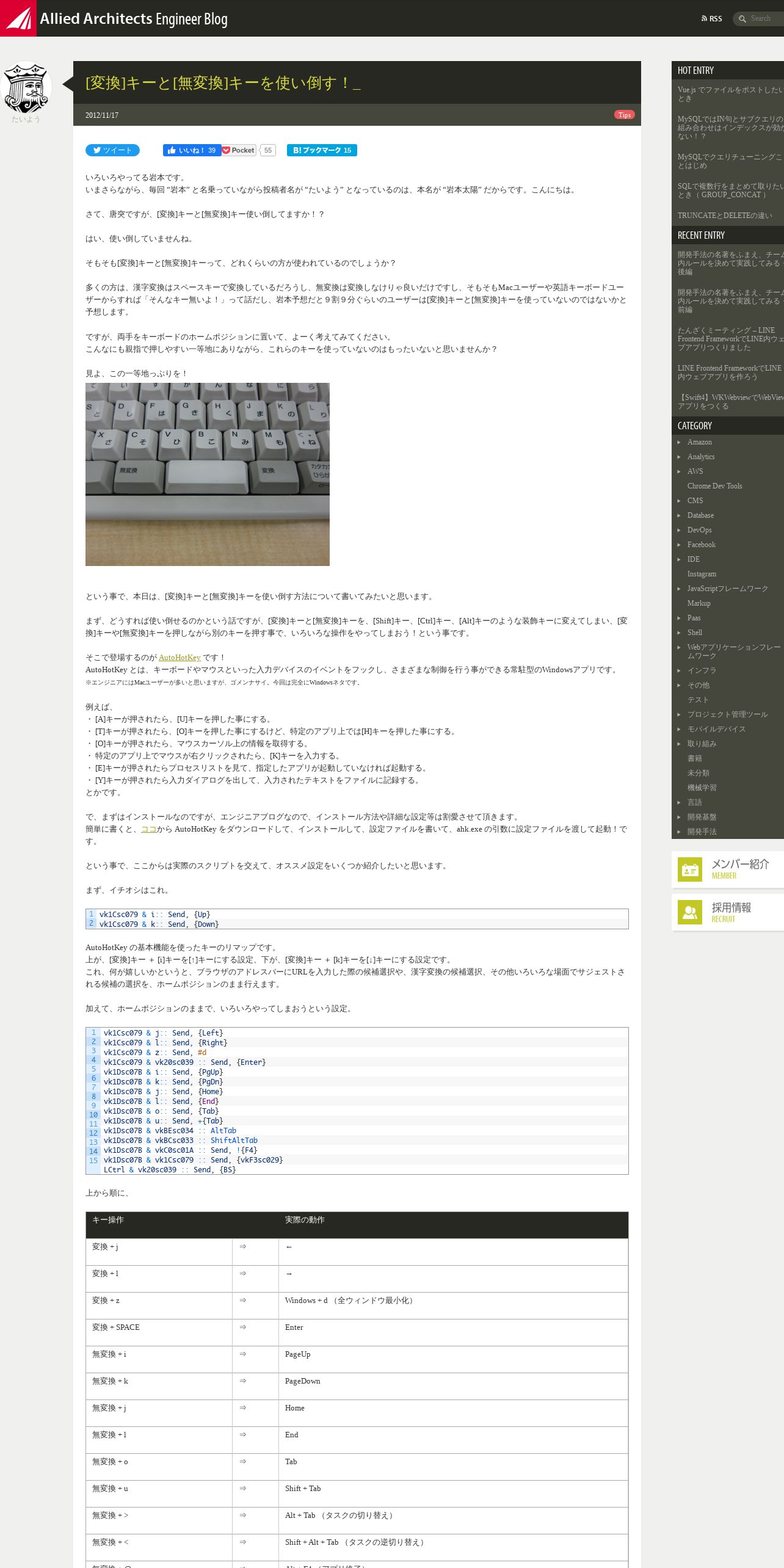Select the Markup category
Viewport: 784px width, 1568px height.
click(x=699, y=603)
